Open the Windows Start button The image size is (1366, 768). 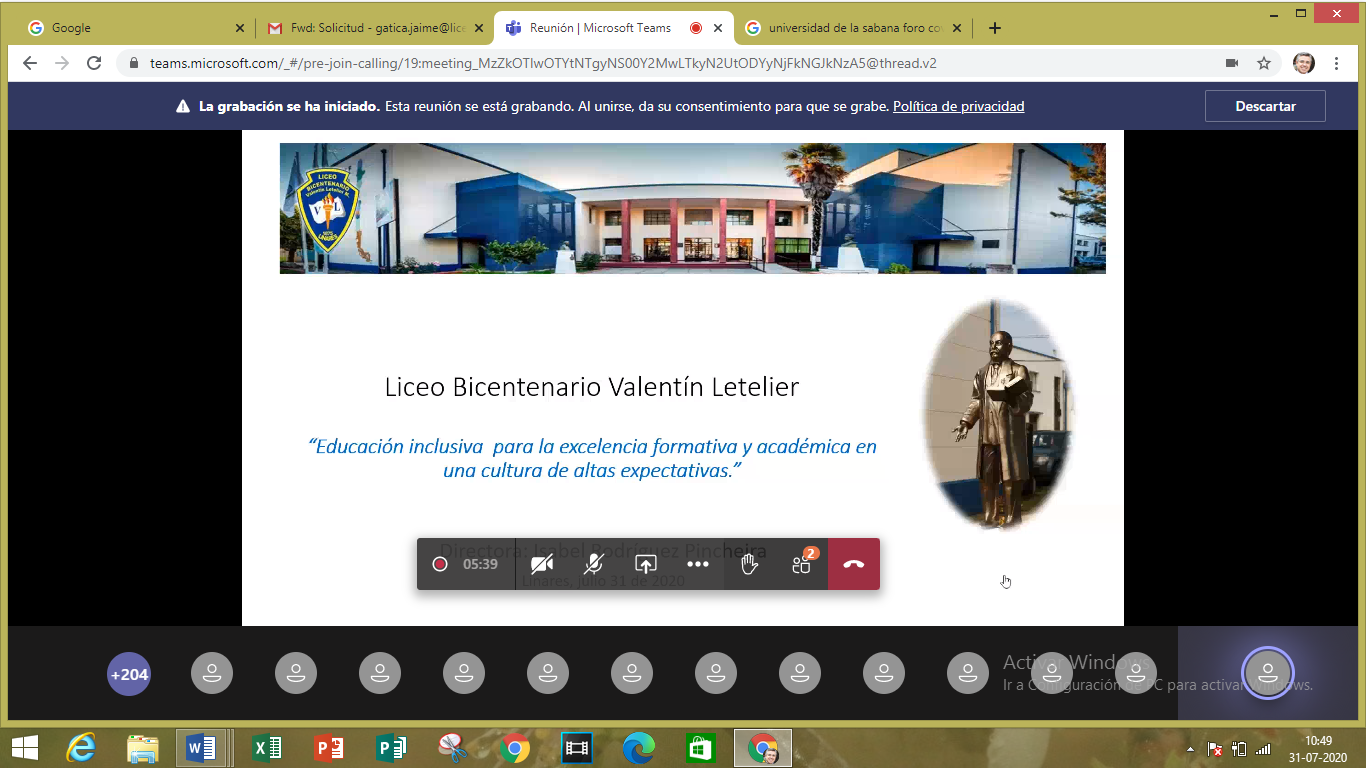click(x=25, y=747)
